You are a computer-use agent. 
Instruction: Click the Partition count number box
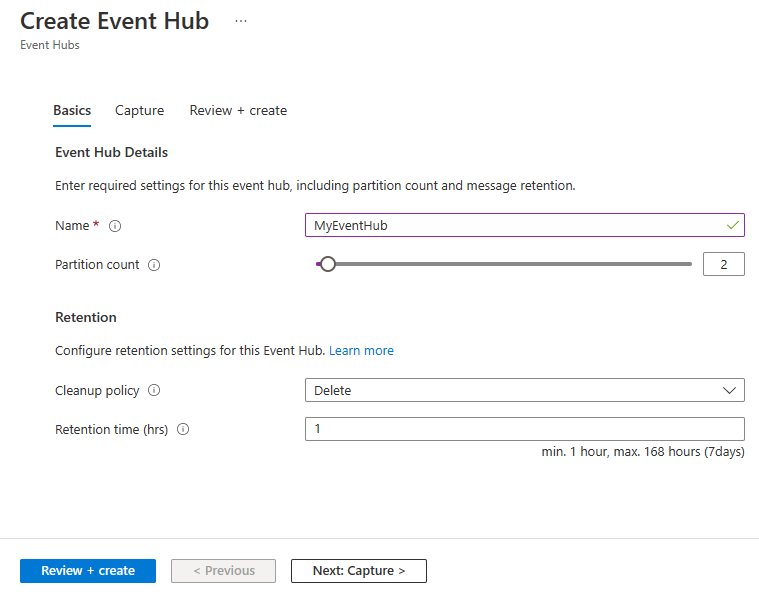point(723,264)
